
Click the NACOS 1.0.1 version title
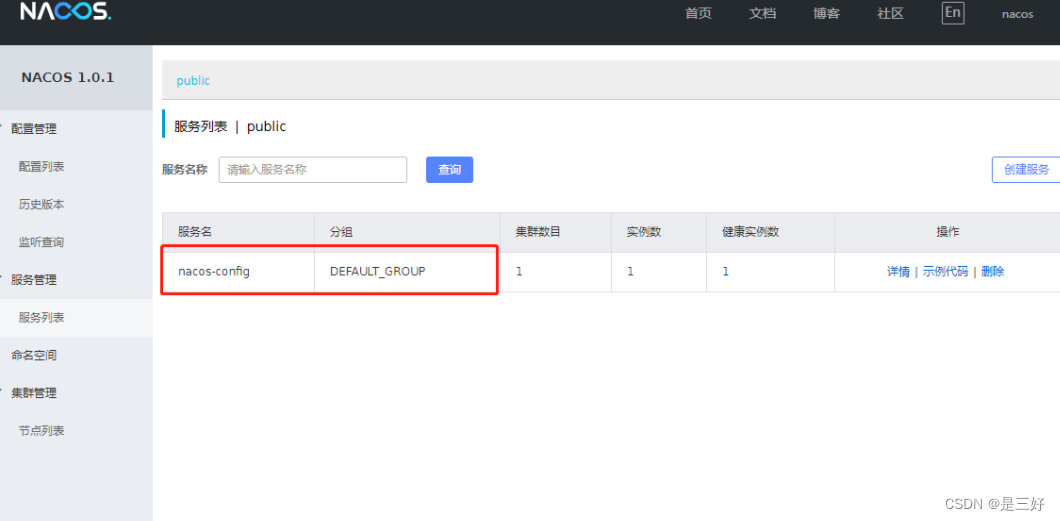[x=68, y=78]
